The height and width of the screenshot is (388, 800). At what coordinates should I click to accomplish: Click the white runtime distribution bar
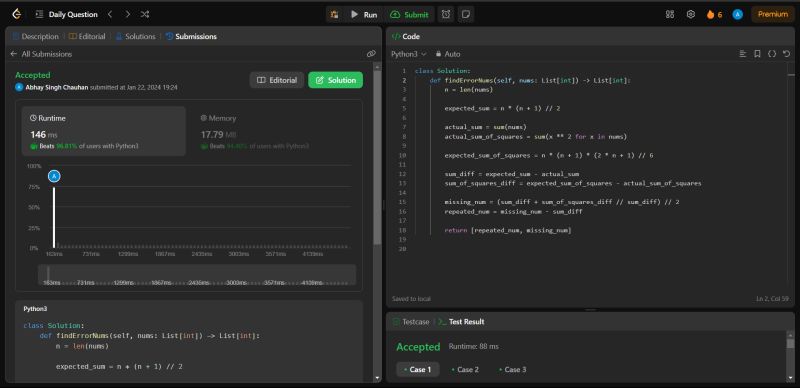click(x=54, y=217)
